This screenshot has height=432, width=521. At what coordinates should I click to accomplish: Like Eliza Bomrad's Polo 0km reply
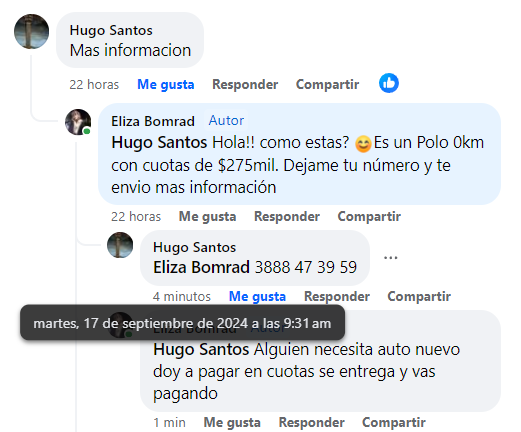(207, 216)
